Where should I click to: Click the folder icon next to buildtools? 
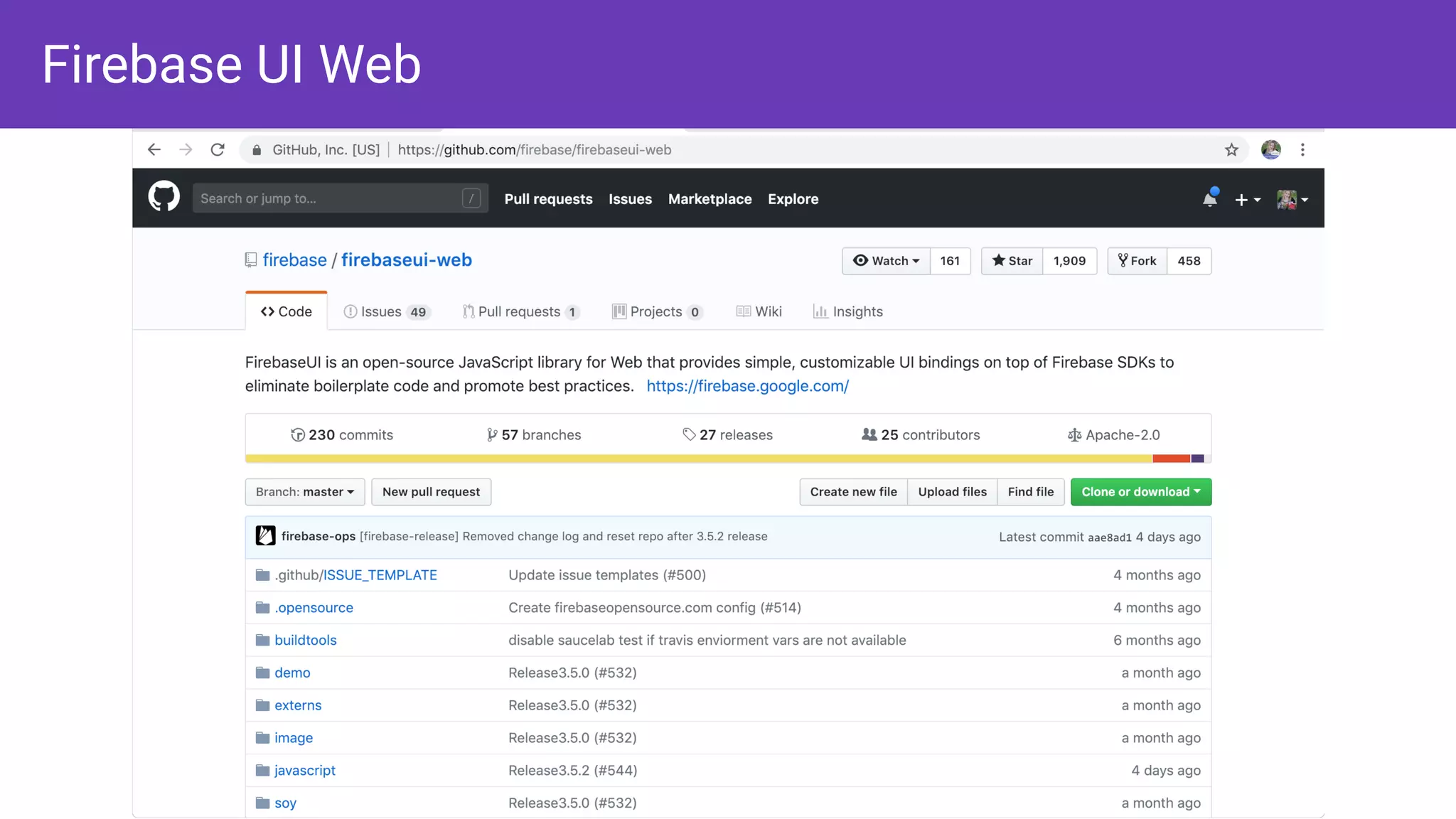pyautogui.click(x=262, y=640)
